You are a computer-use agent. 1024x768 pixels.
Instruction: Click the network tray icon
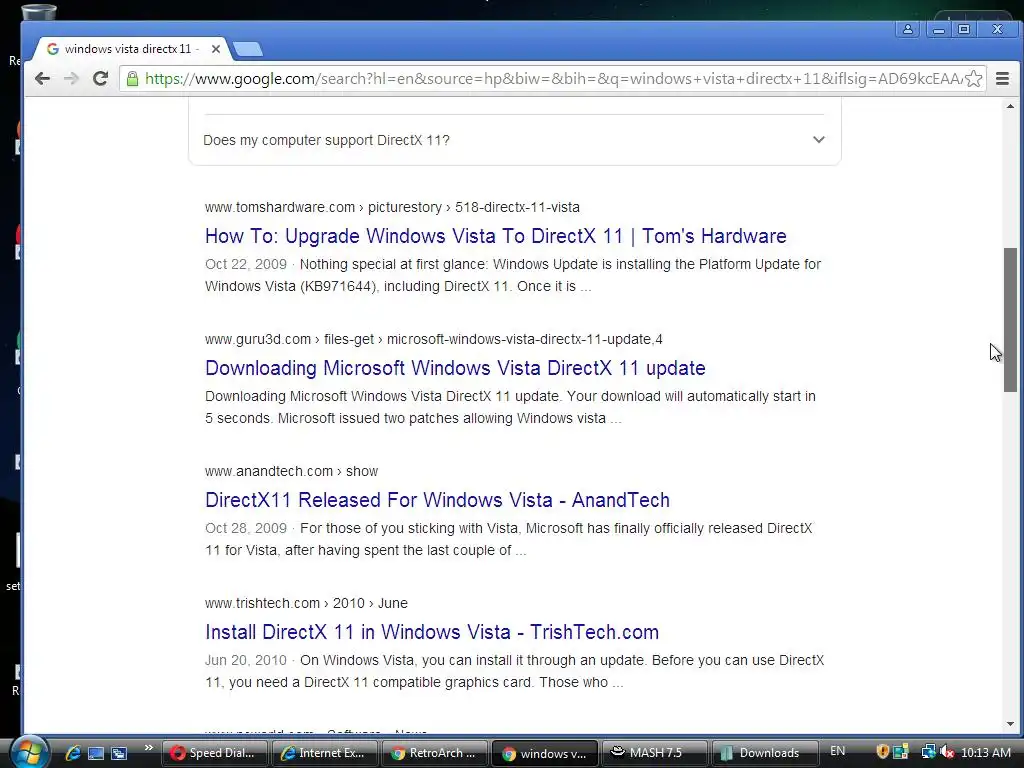point(929,752)
